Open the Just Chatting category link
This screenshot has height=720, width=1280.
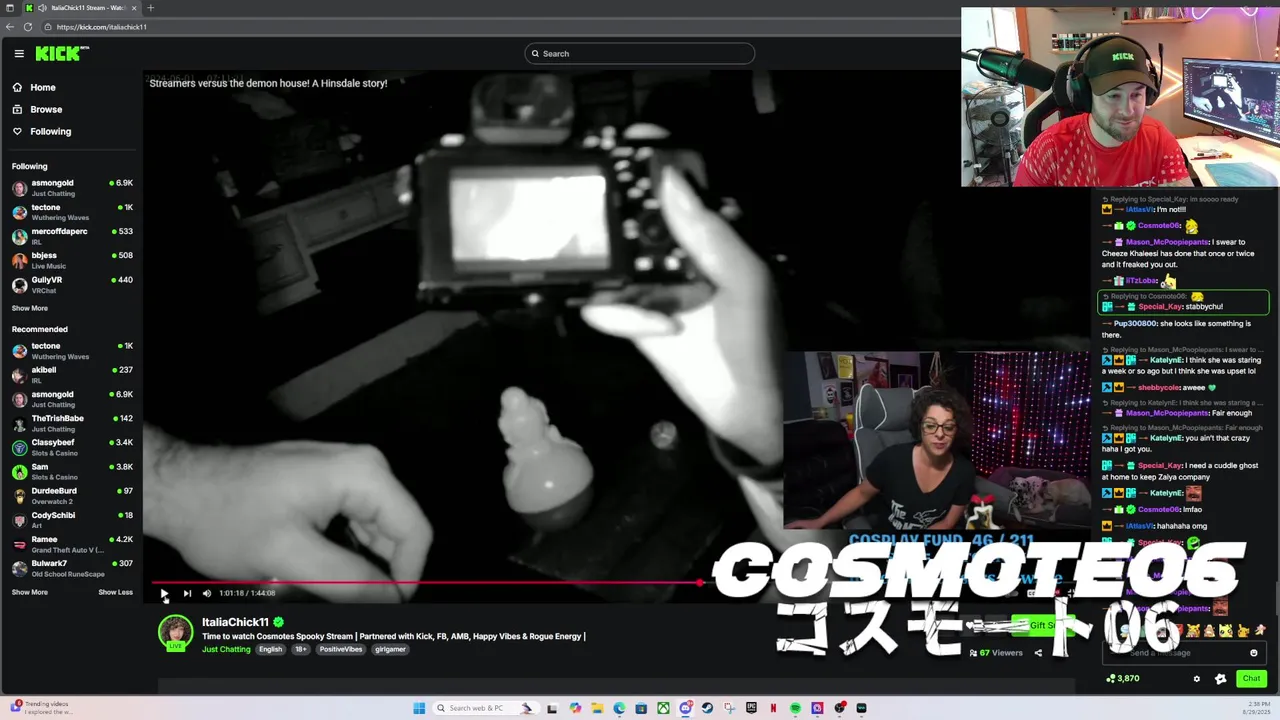pos(226,649)
